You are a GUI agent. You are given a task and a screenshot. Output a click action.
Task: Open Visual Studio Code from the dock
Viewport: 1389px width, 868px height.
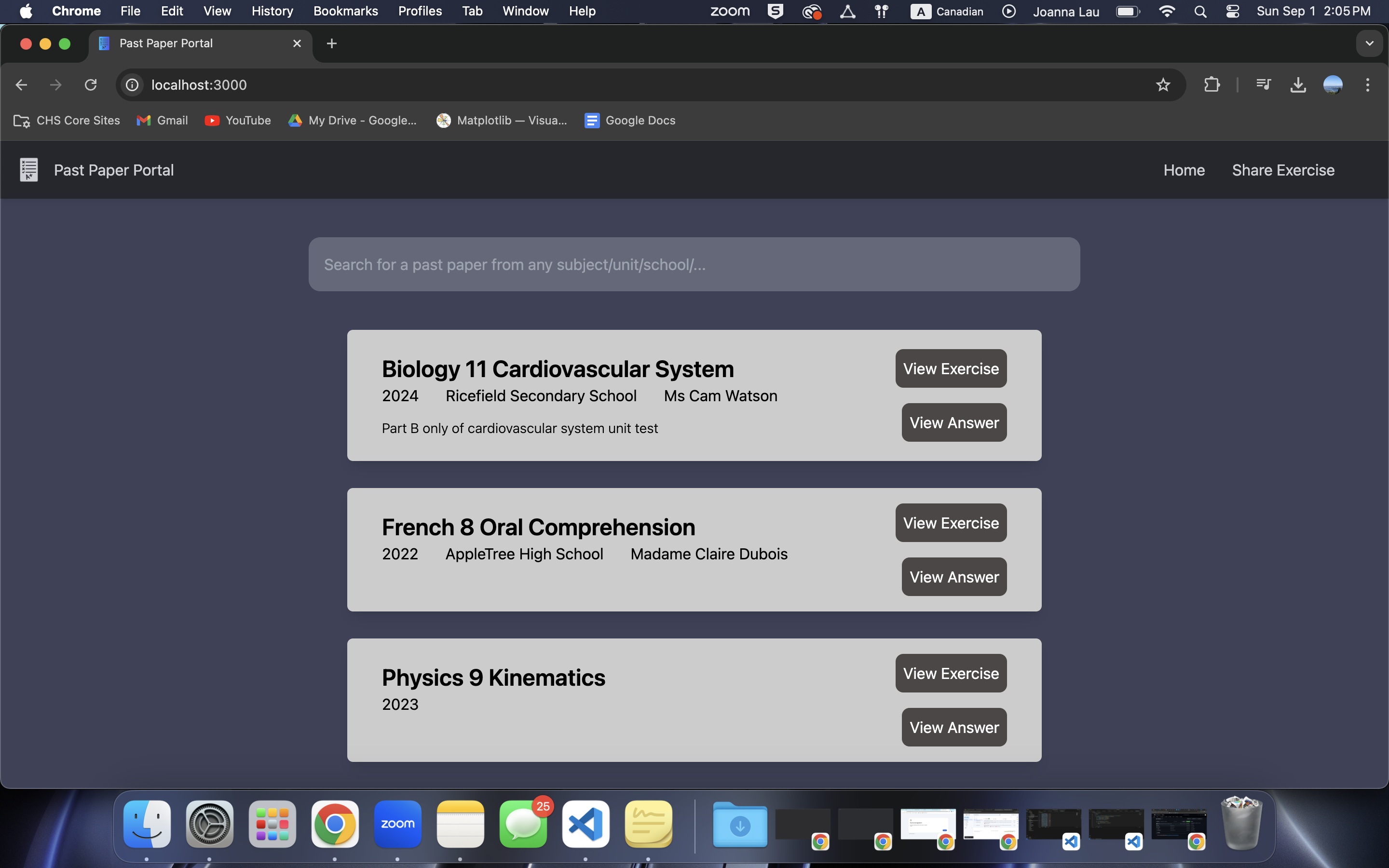click(586, 824)
